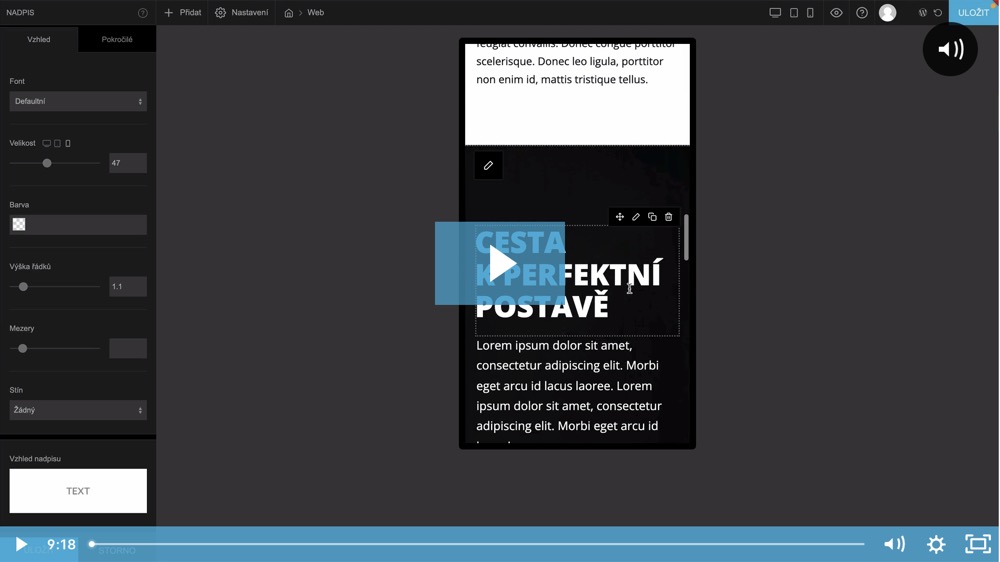Open help via the top bar question mark
The image size is (1000, 562).
862,13
